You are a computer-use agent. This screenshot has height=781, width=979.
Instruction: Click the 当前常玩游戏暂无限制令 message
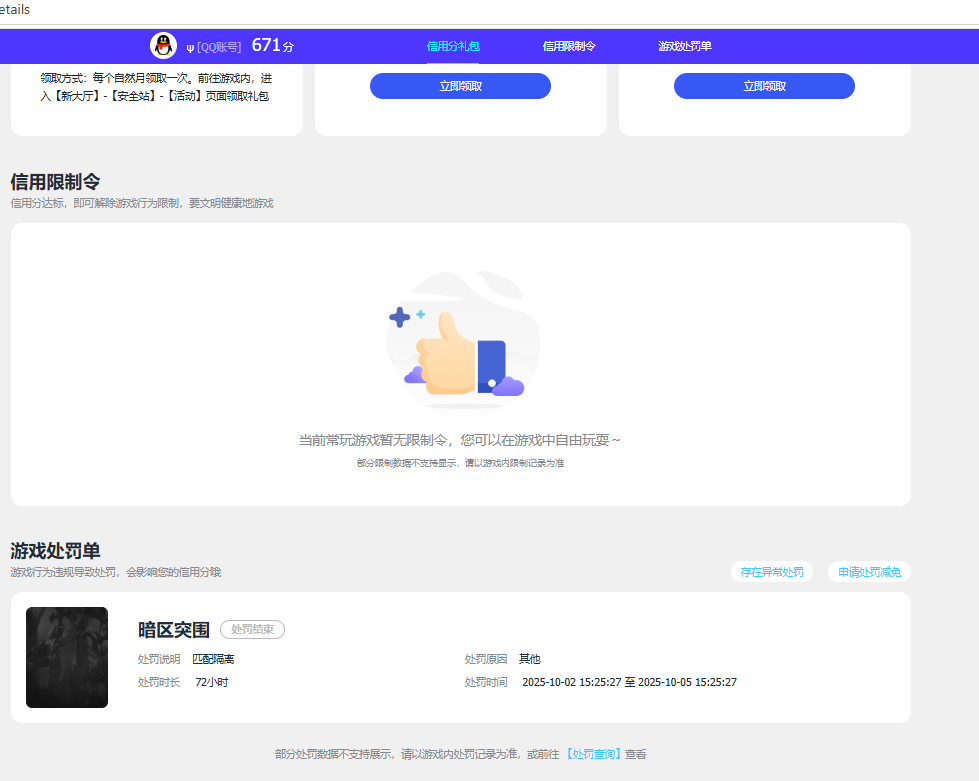(460, 440)
